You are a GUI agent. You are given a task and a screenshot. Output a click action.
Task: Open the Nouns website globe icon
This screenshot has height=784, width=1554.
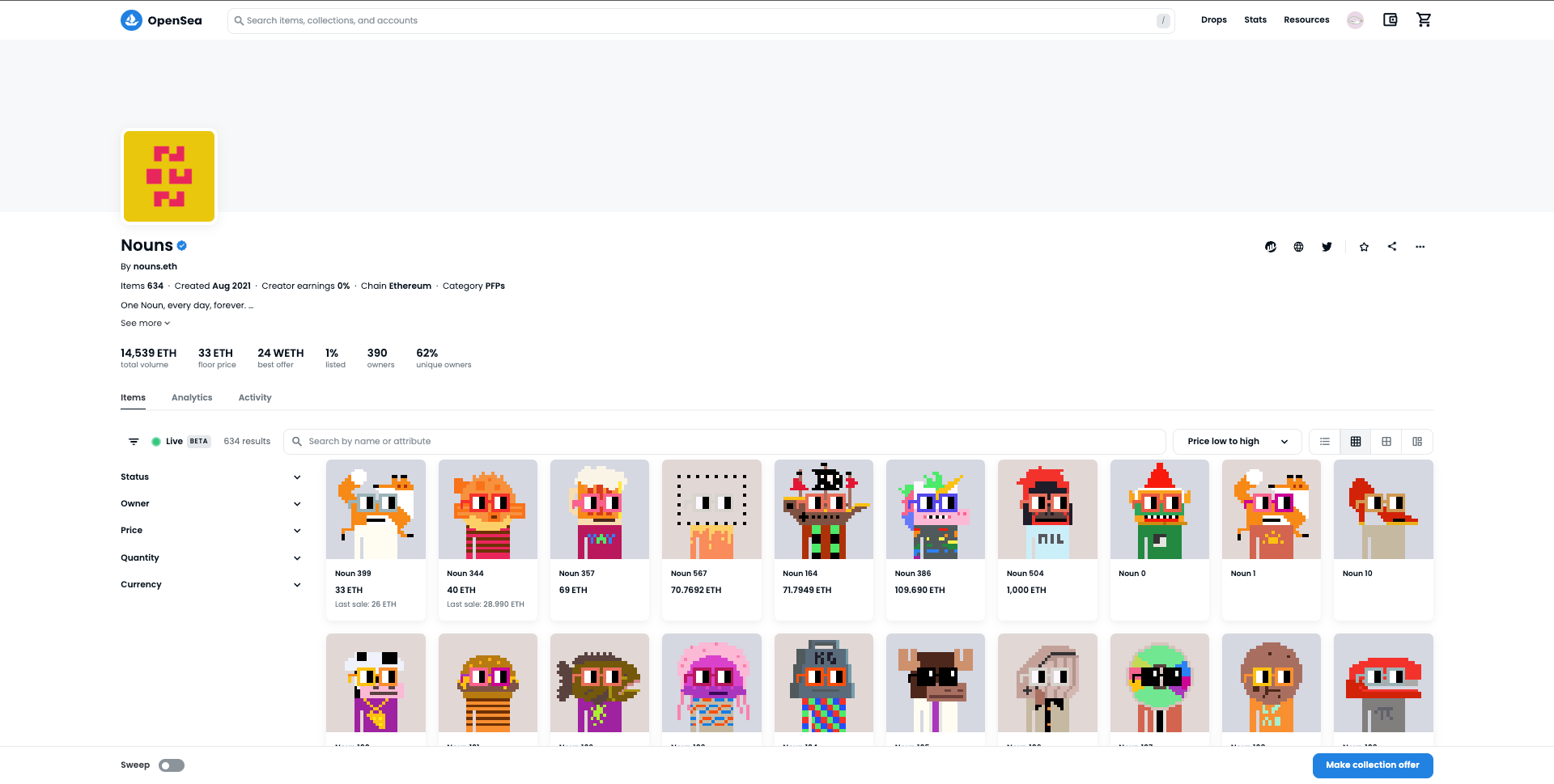click(x=1298, y=247)
